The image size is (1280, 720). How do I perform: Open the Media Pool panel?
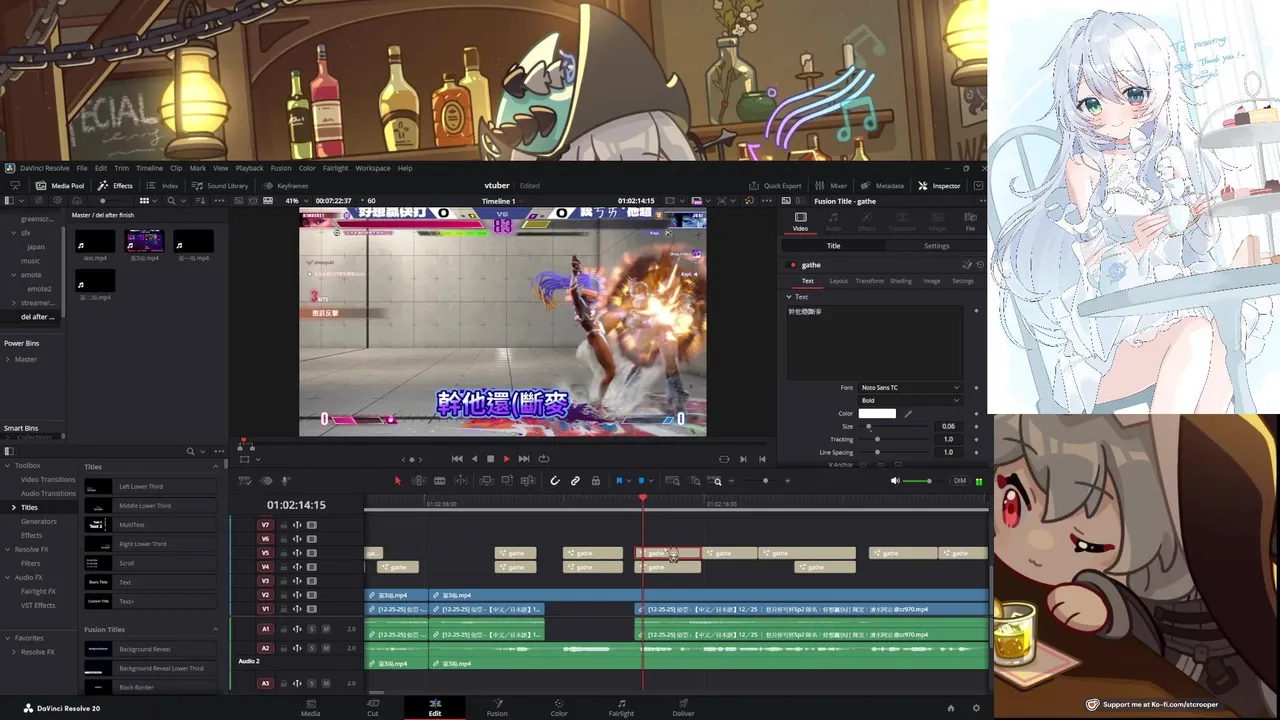pos(60,185)
